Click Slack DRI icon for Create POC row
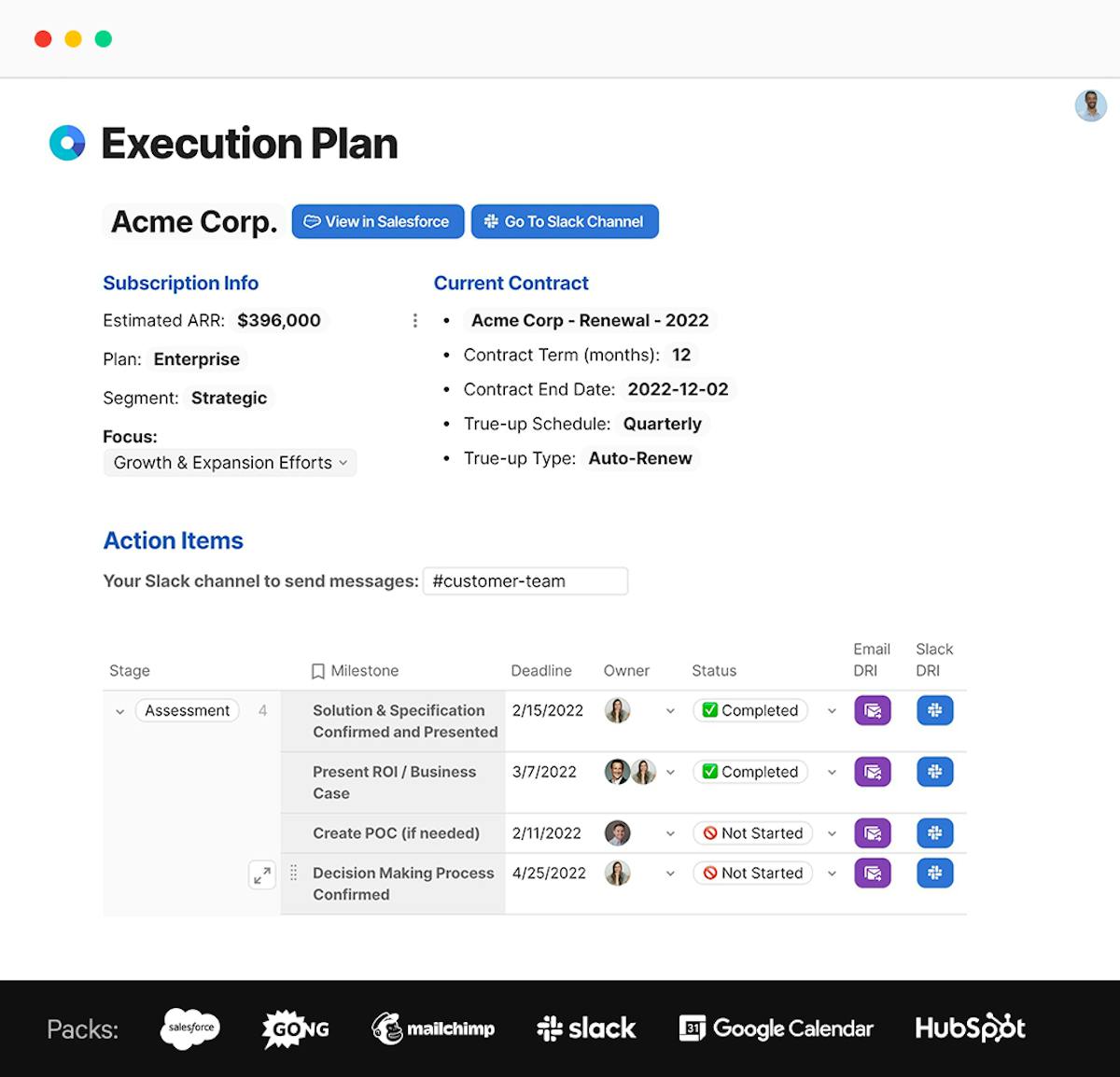Viewport: 1120px width, 1077px height. pyautogui.click(x=934, y=832)
